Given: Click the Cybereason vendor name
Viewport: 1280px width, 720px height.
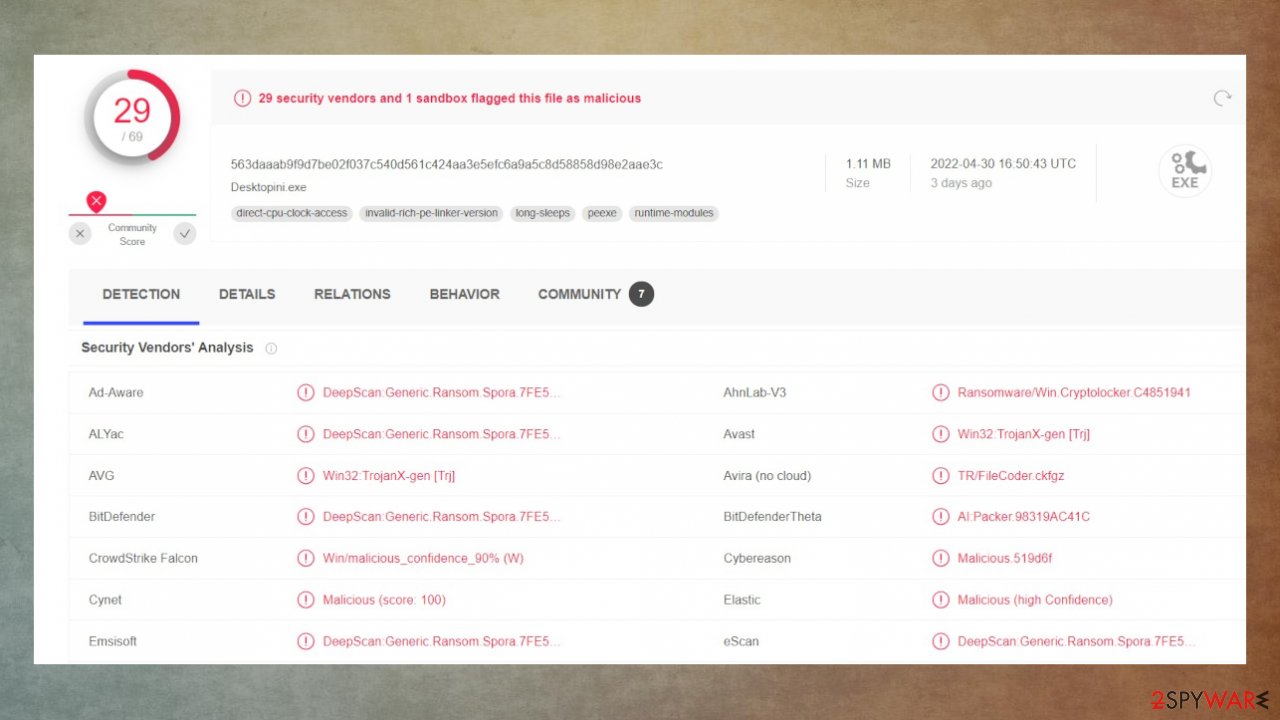Looking at the screenshot, I should click(x=756, y=558).
